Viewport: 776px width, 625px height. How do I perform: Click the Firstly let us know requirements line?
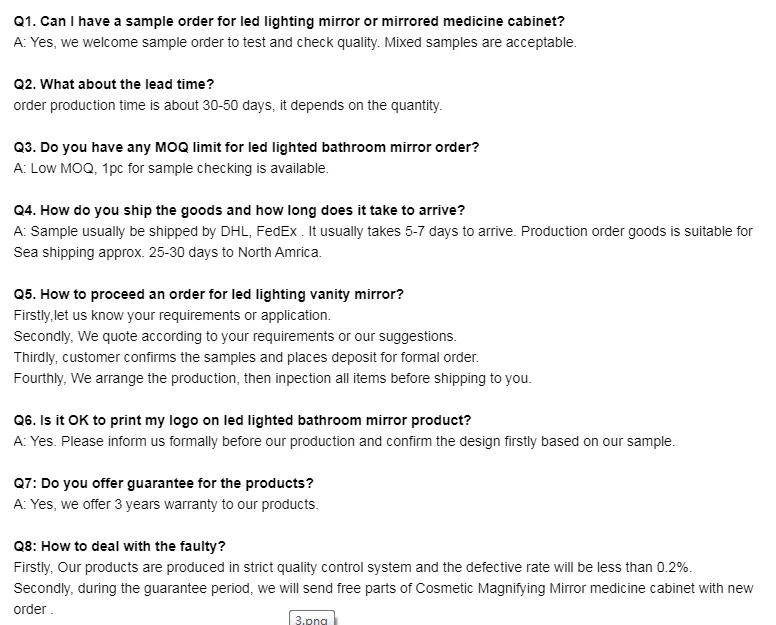tap(172, 315)
